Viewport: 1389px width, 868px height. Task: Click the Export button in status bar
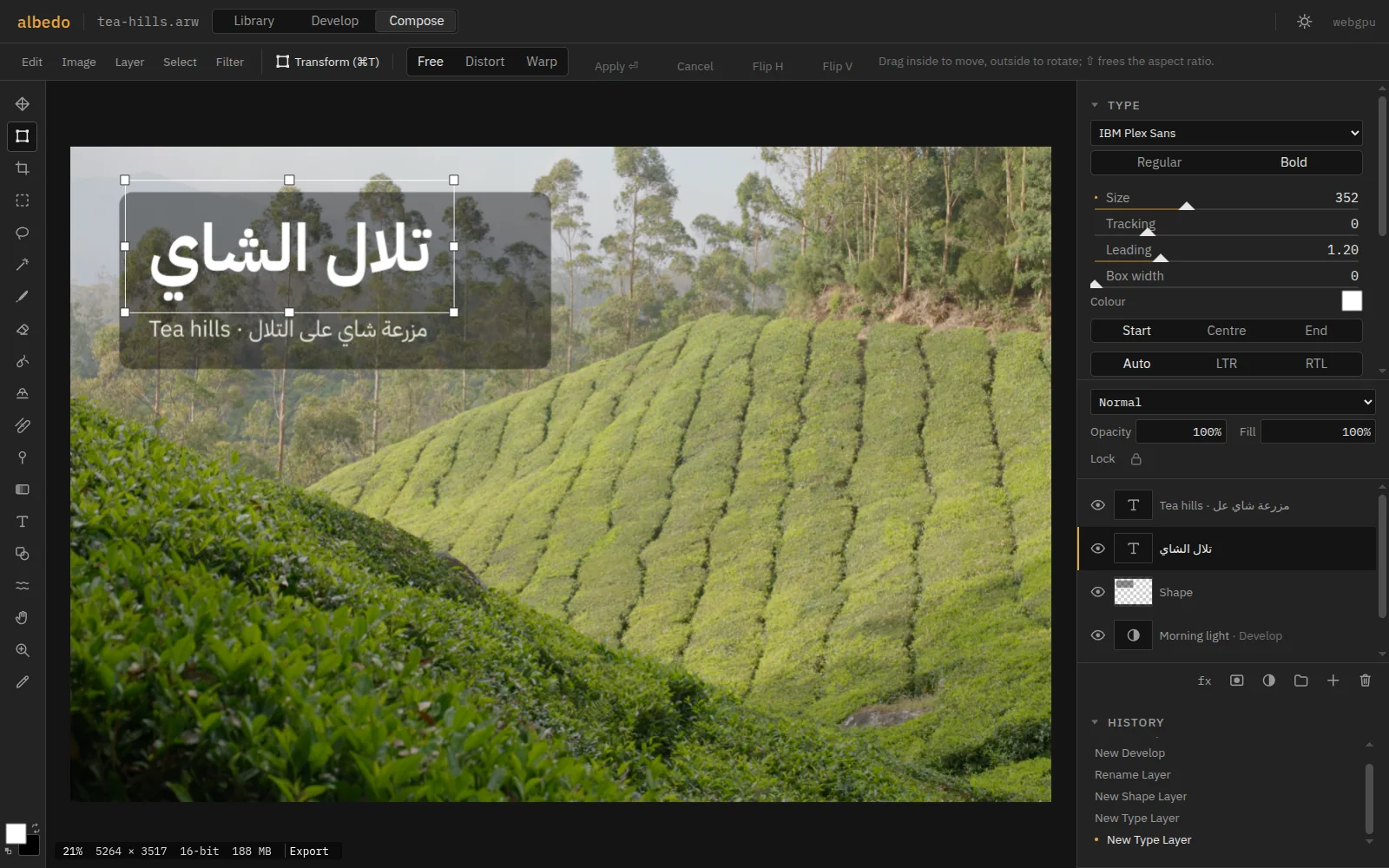309,852
